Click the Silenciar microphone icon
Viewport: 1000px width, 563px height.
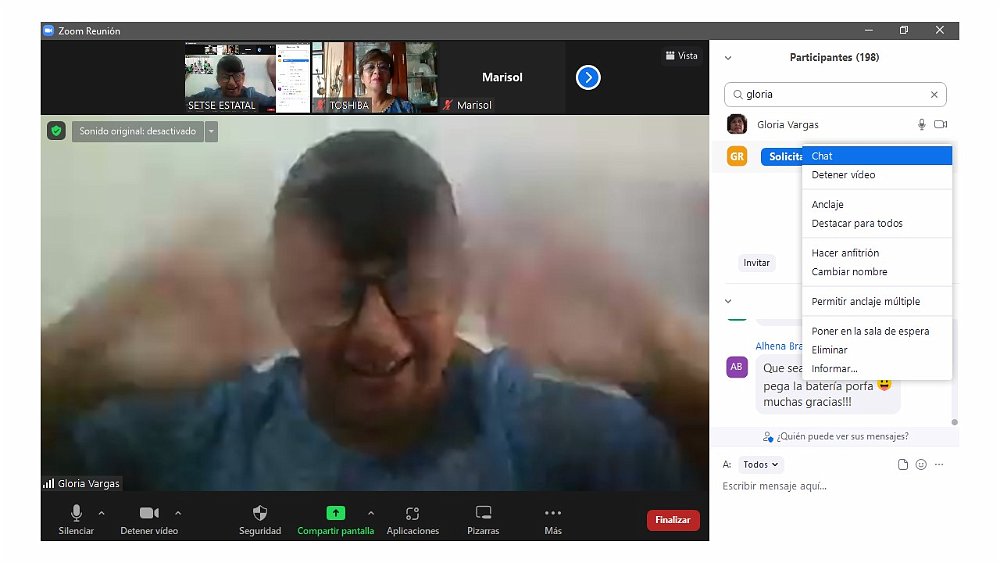(x=76, y=513)
